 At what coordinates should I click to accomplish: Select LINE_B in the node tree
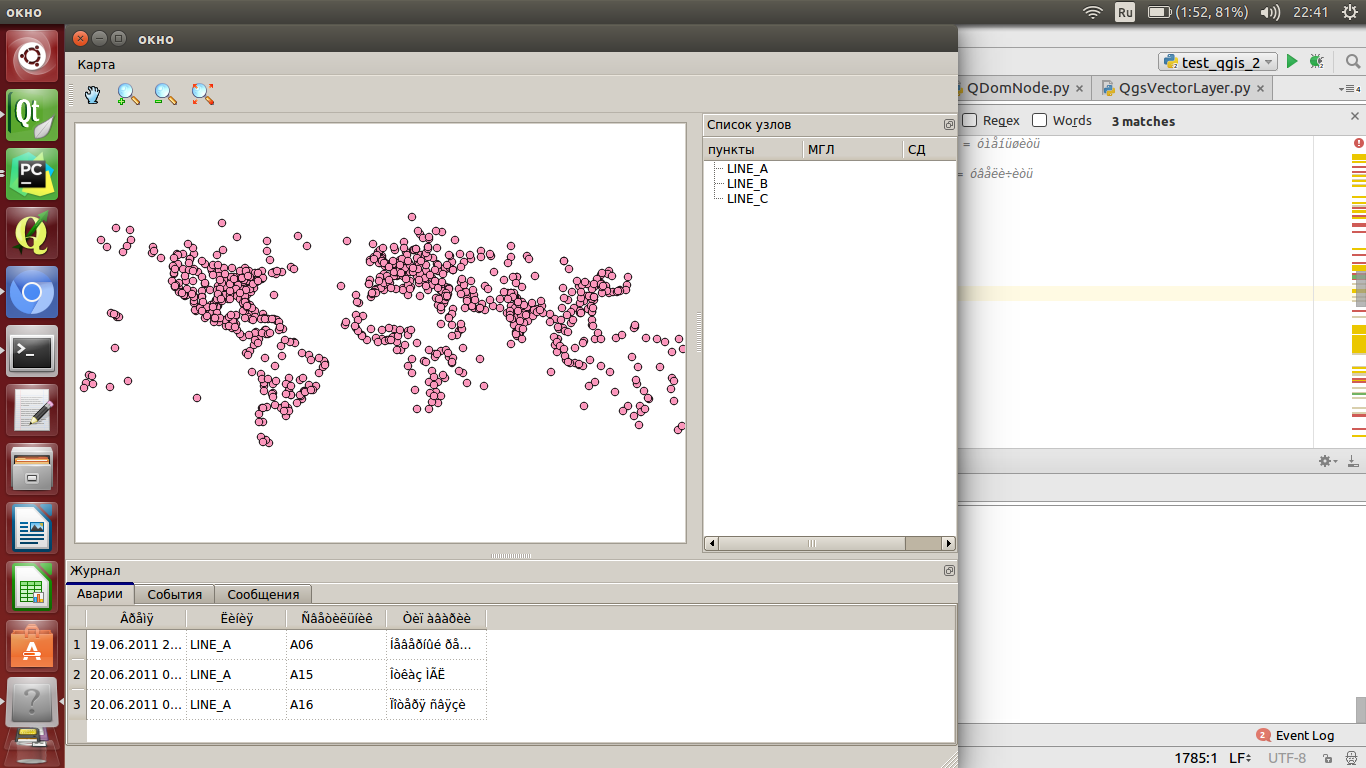(x=747, y=184)
